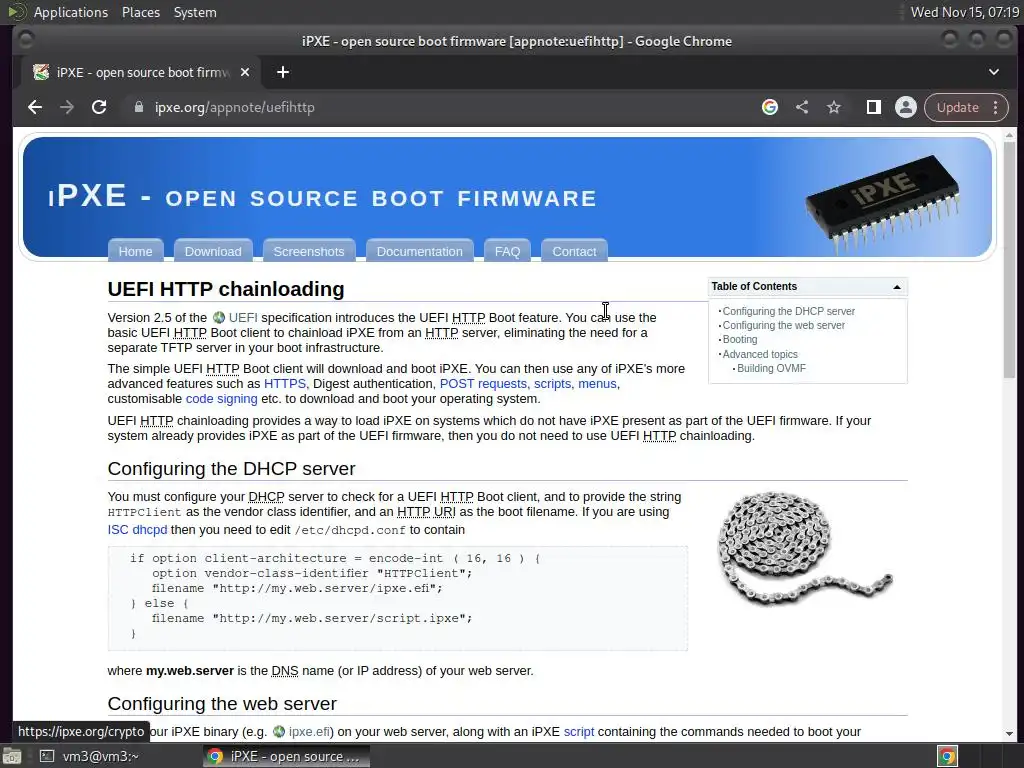Jump to Building OVMF in contents
The width and height of the screenshot is (1024, 768).
tap(771, 368)
